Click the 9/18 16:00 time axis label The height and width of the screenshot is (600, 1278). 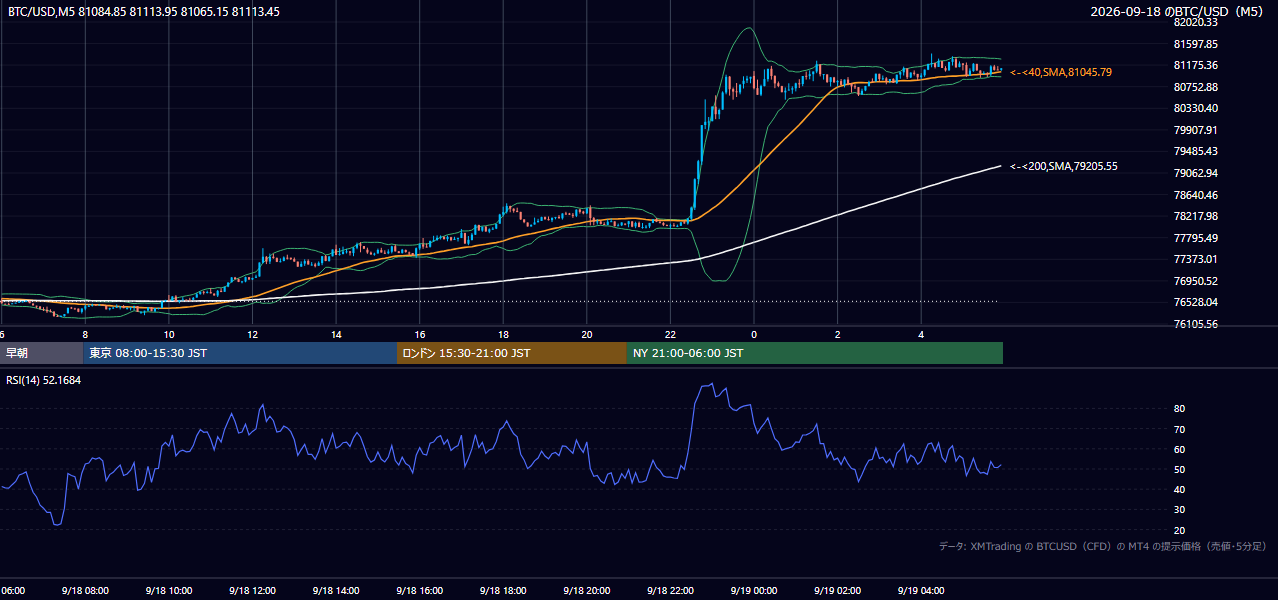click(420, 591)
